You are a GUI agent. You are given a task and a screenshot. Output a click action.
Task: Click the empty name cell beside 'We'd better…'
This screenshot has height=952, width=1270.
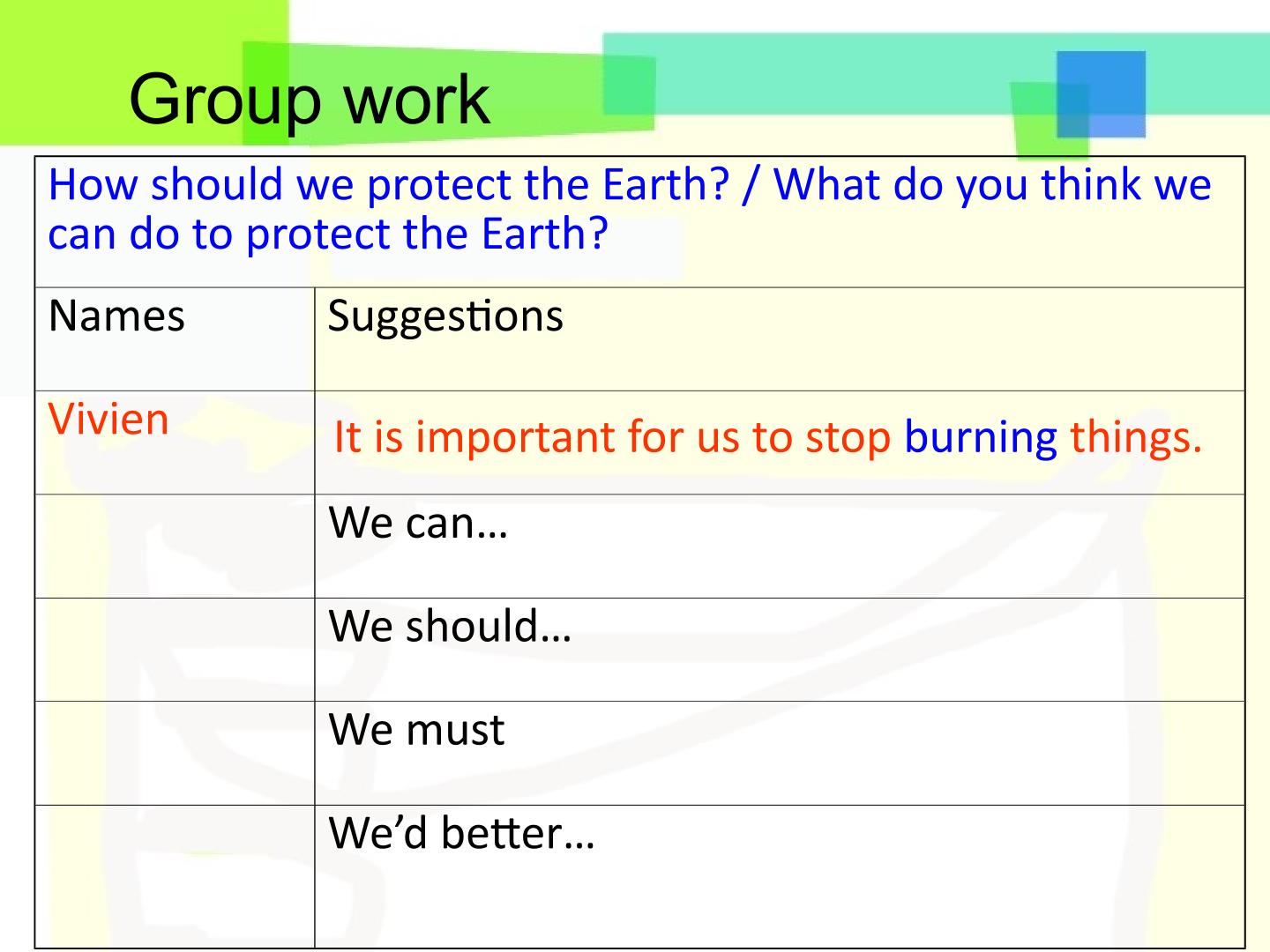(175, 876)
